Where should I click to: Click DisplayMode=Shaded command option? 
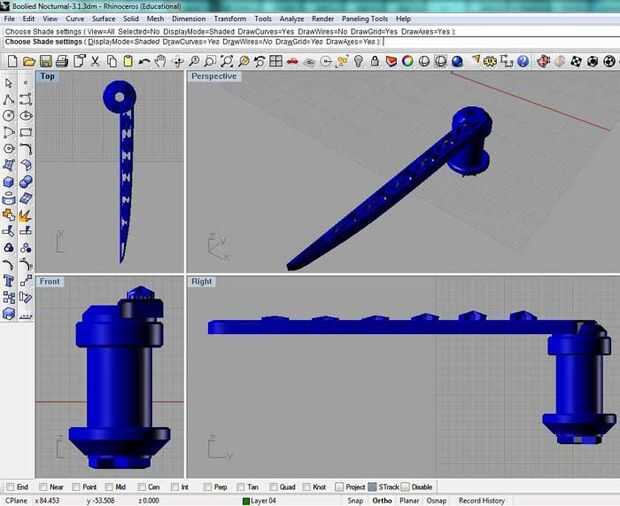click(x=124, y=42)
